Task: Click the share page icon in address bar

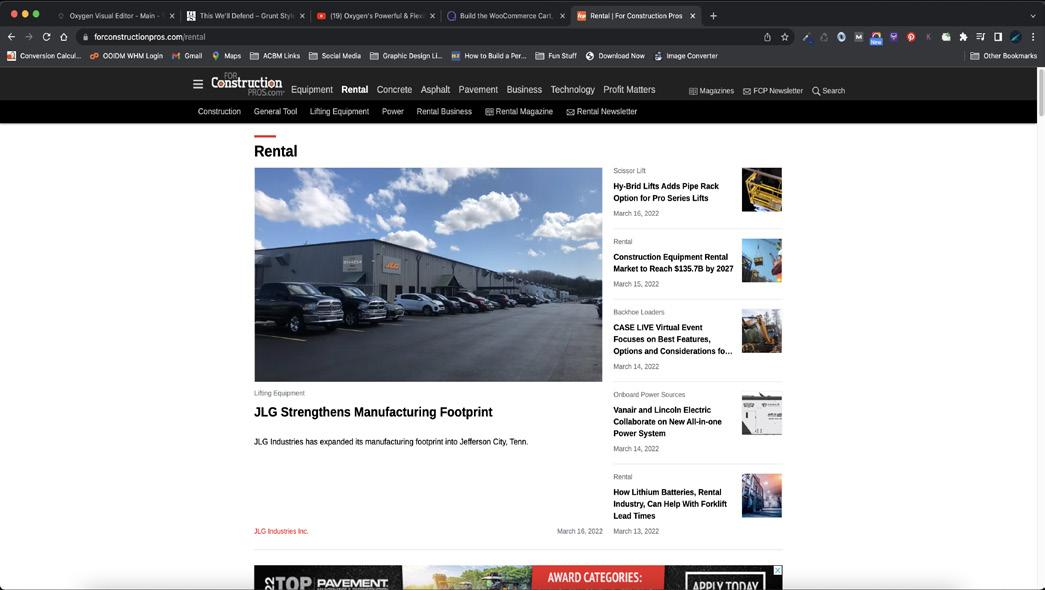Action: coord(767,37)
